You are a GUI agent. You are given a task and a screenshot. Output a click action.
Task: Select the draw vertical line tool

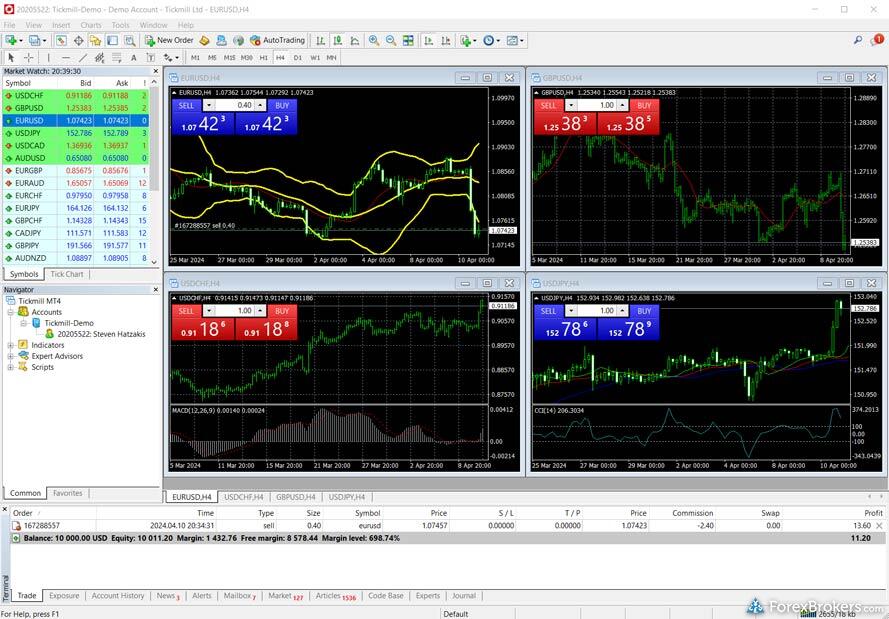(48, 57)
